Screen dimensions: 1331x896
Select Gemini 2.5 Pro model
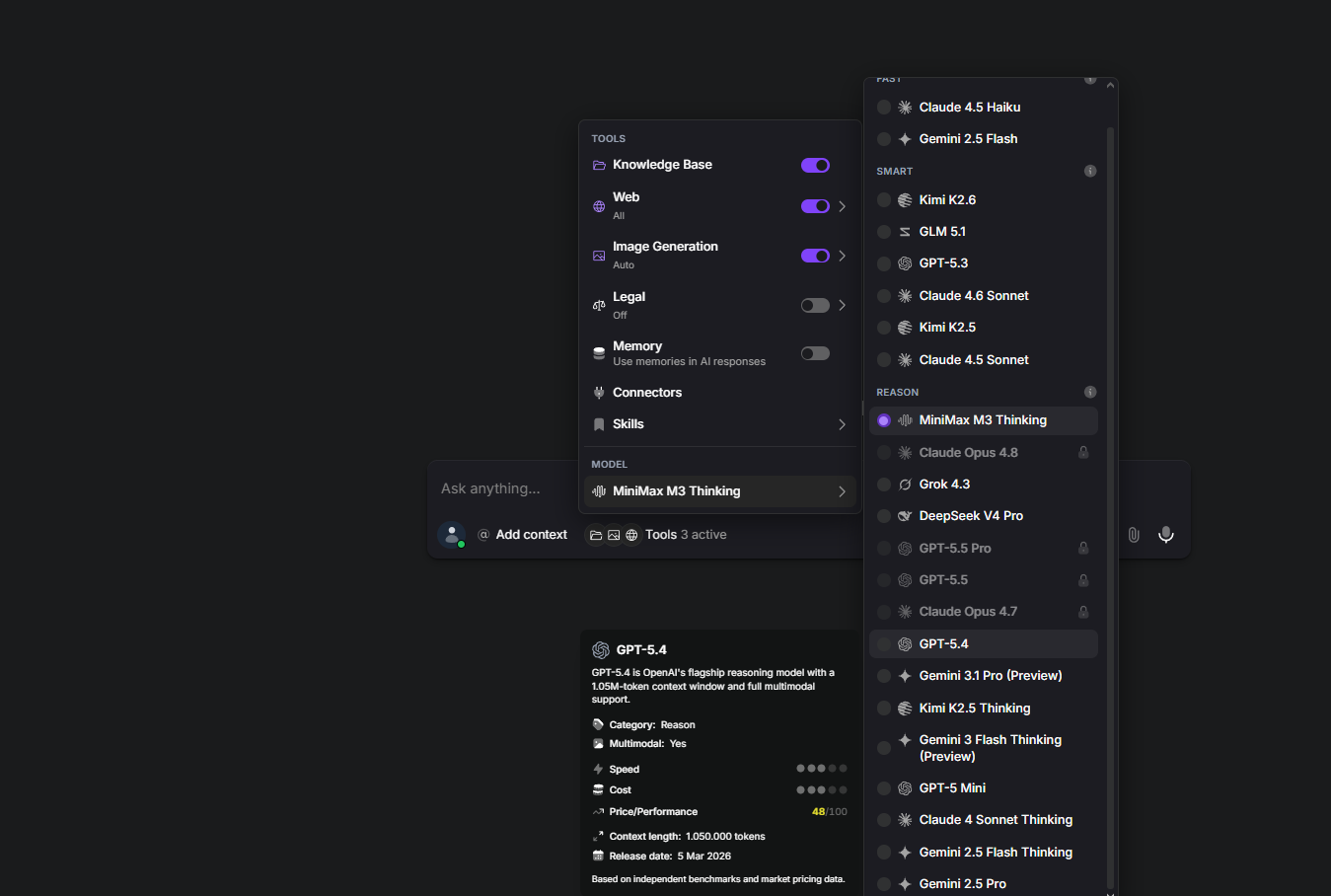point(984,884)
